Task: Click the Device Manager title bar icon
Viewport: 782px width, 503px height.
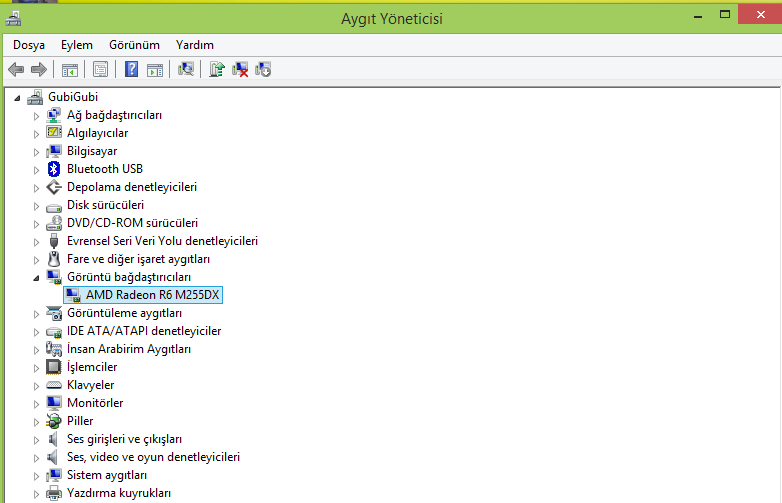Action: (x=13, y=18)
